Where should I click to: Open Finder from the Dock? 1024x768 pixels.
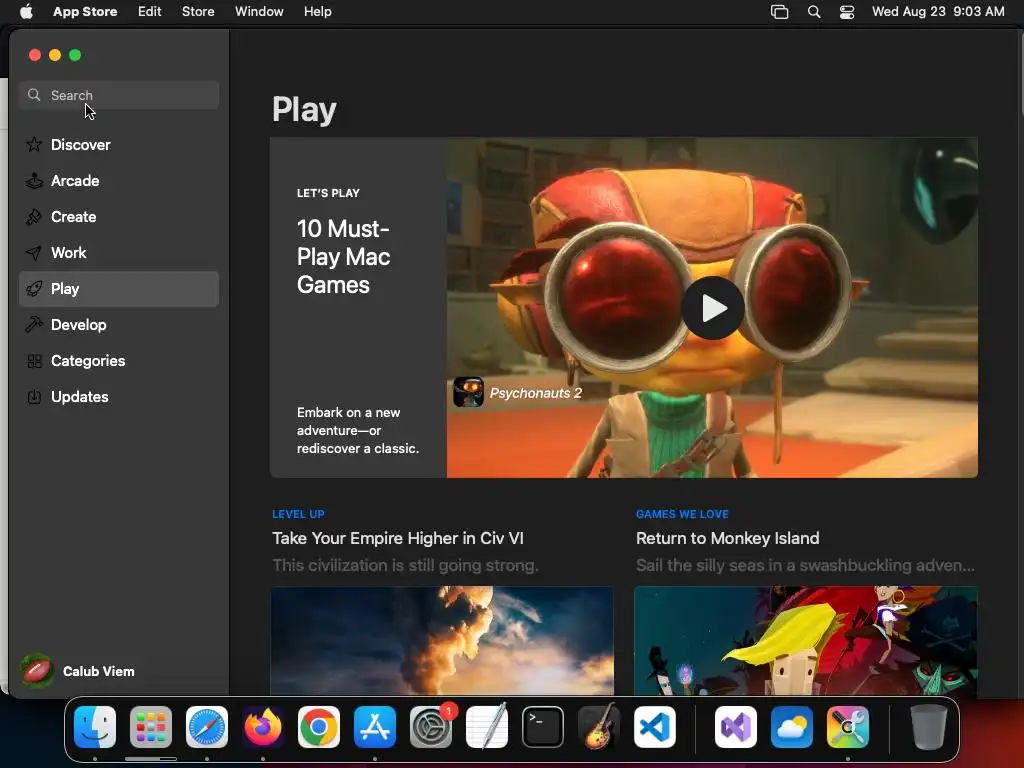95,726
